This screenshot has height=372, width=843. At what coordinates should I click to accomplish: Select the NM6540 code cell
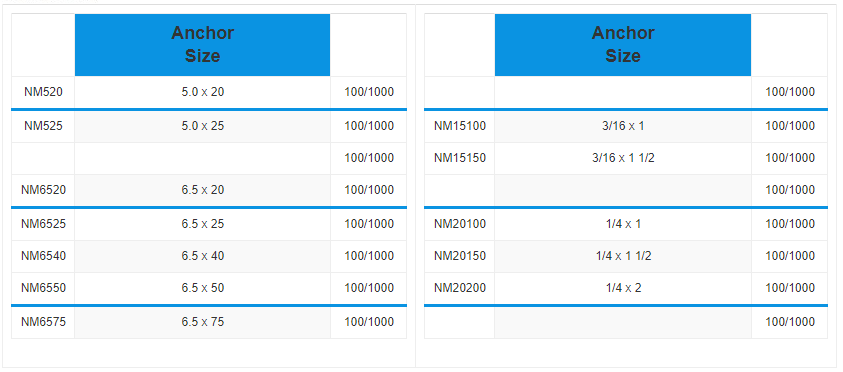pos(44,256)
